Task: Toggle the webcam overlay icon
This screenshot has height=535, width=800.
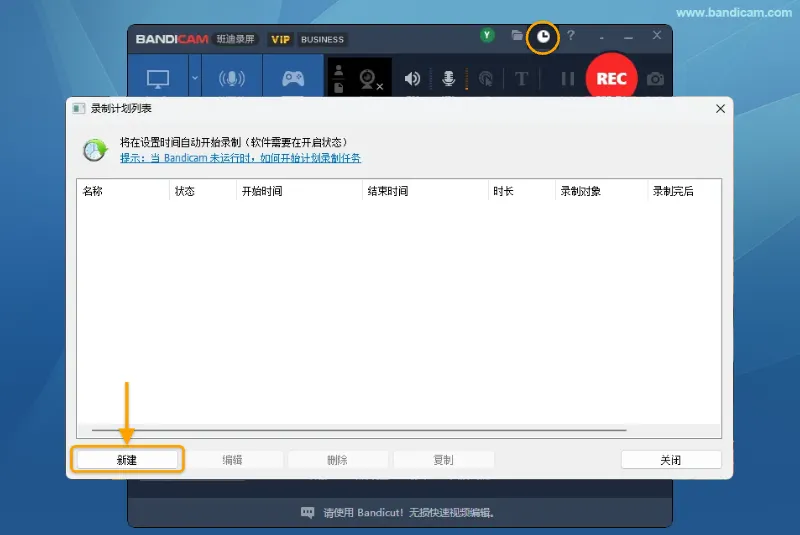Action: coord(369,79)
